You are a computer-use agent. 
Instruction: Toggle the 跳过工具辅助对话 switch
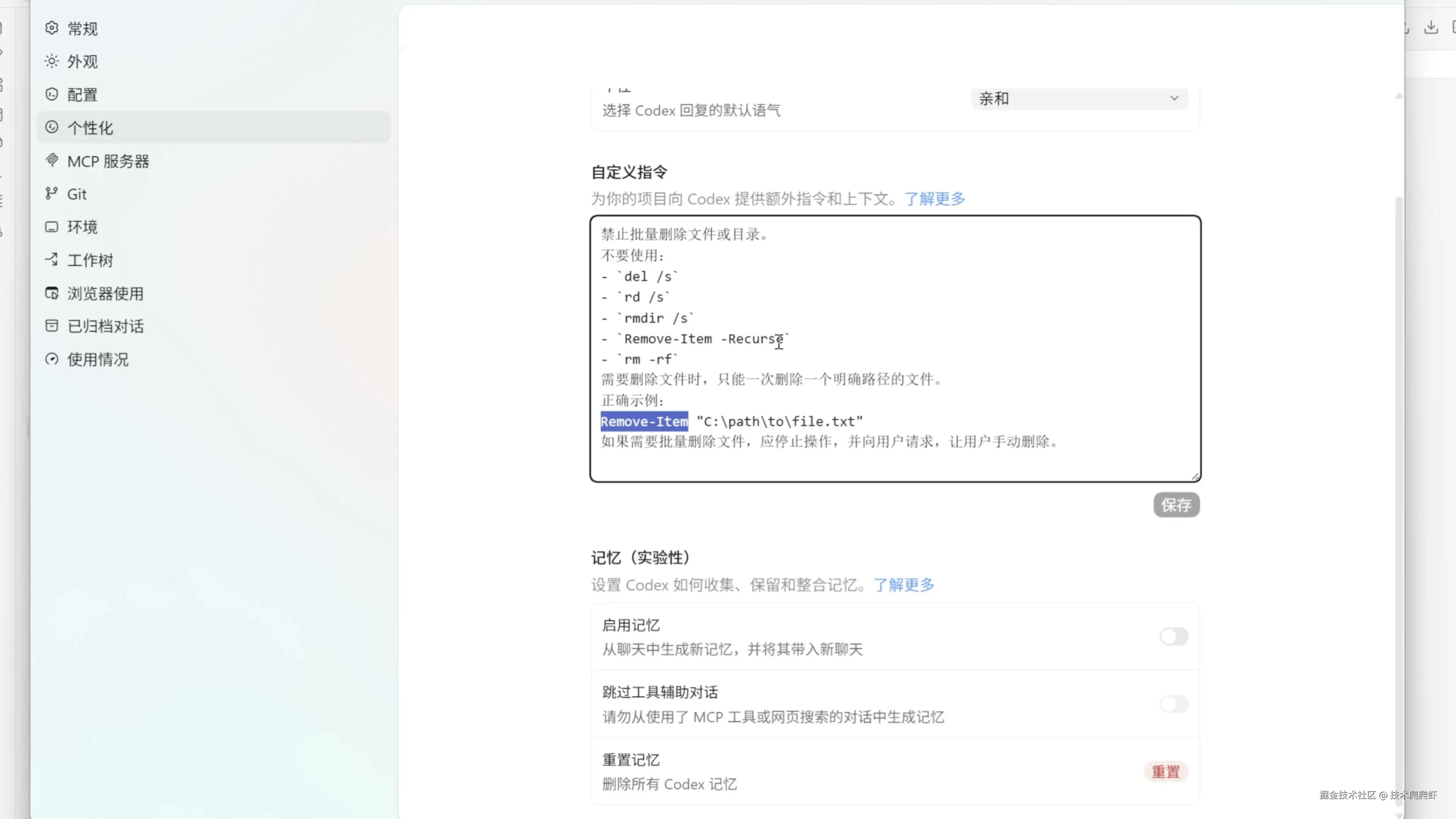tap(1174, 704)
